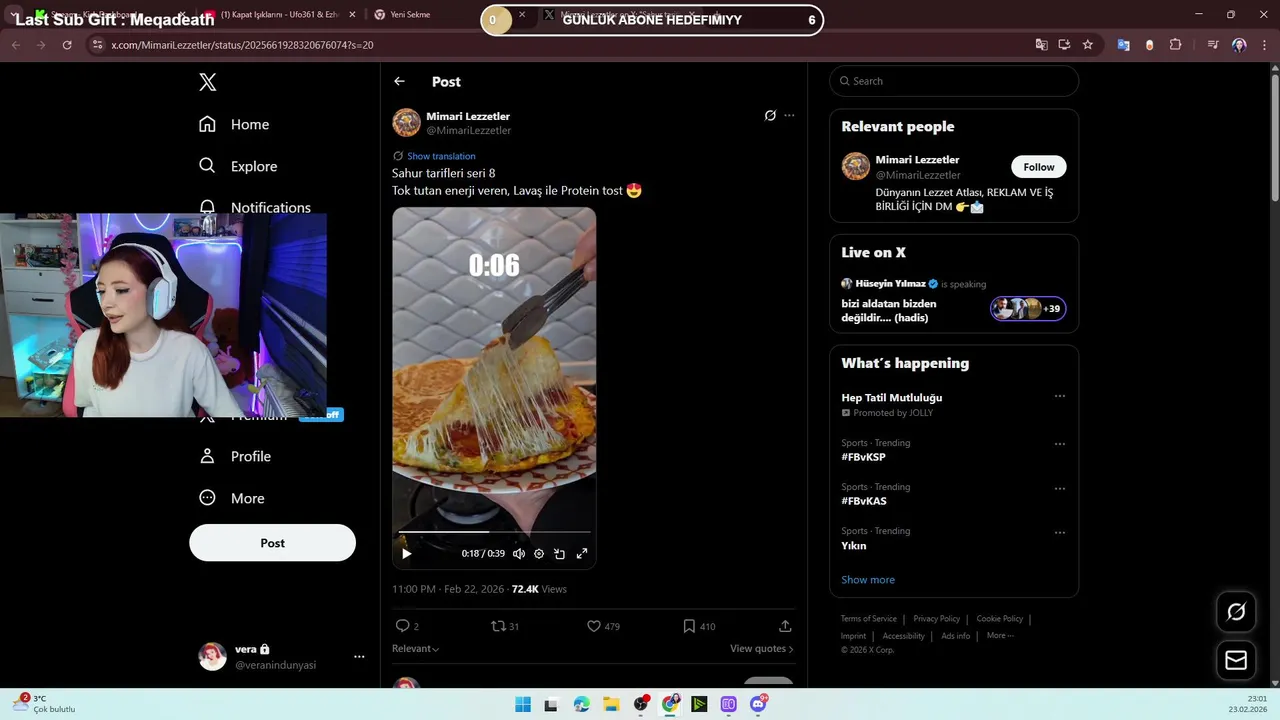Click Show more under What's happening
Viewport: 1280px width, 720px height.
tap(868, 580)
